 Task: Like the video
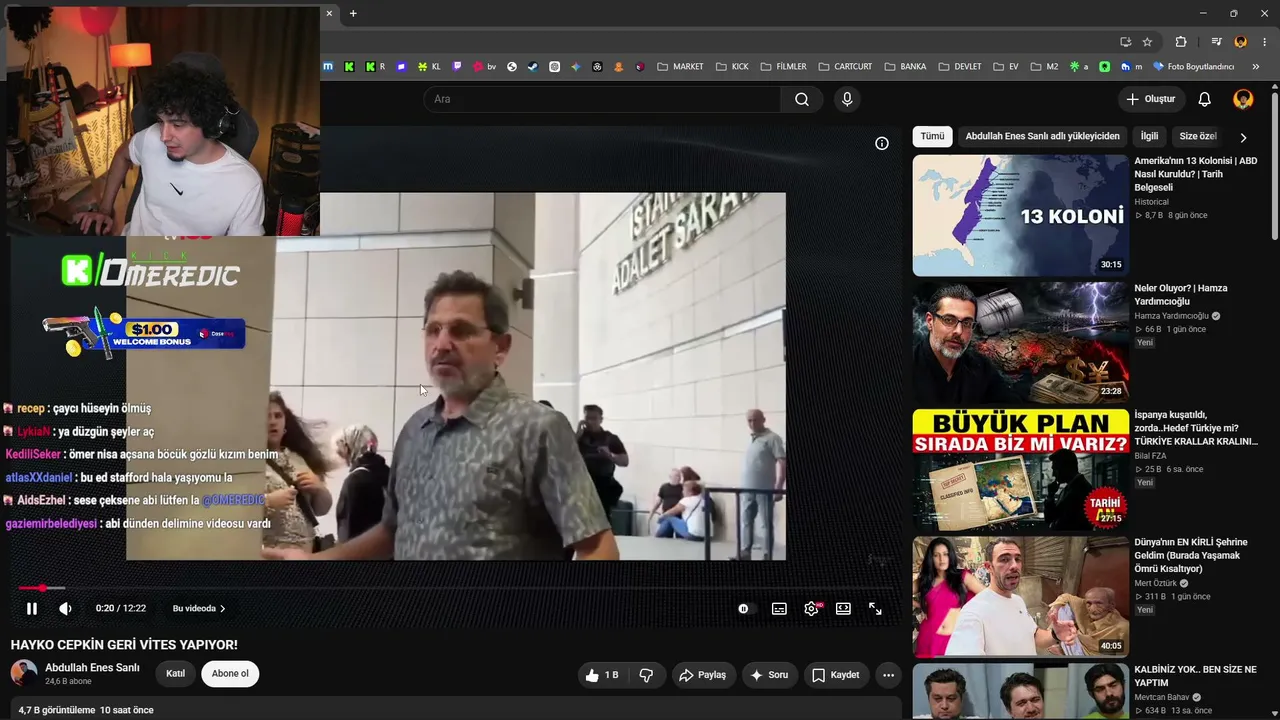click(x=602, y=675)
